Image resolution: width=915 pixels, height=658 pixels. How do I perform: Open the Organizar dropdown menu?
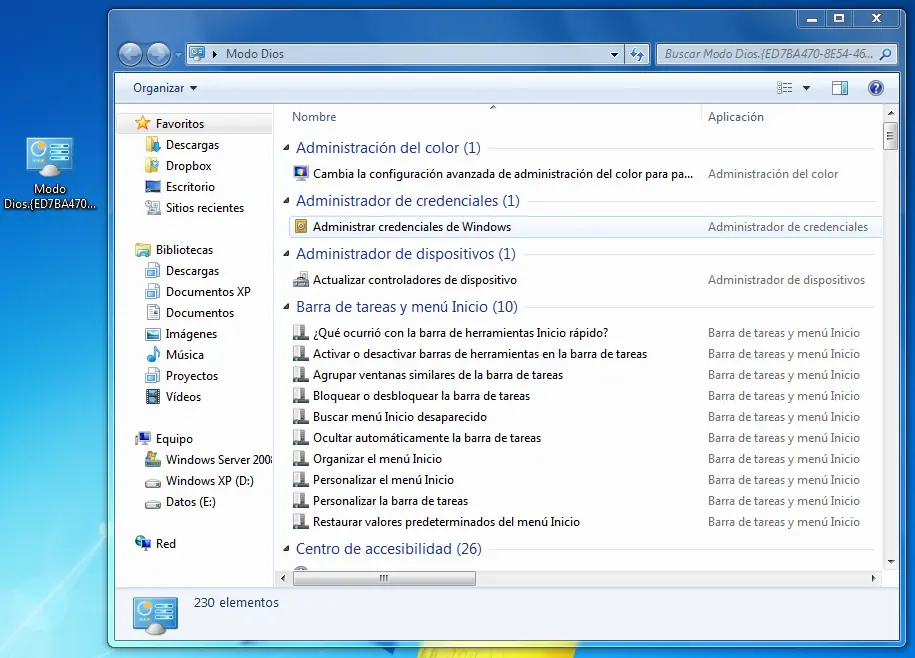(x=165, y=88)
